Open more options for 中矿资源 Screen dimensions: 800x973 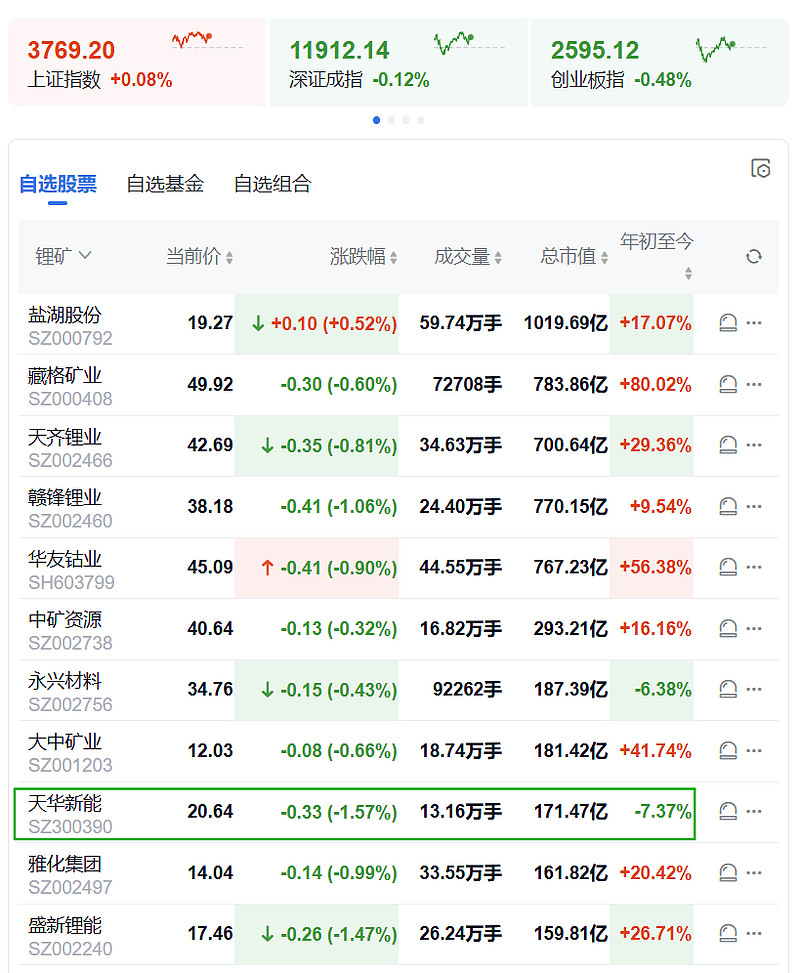coord(754,629)
